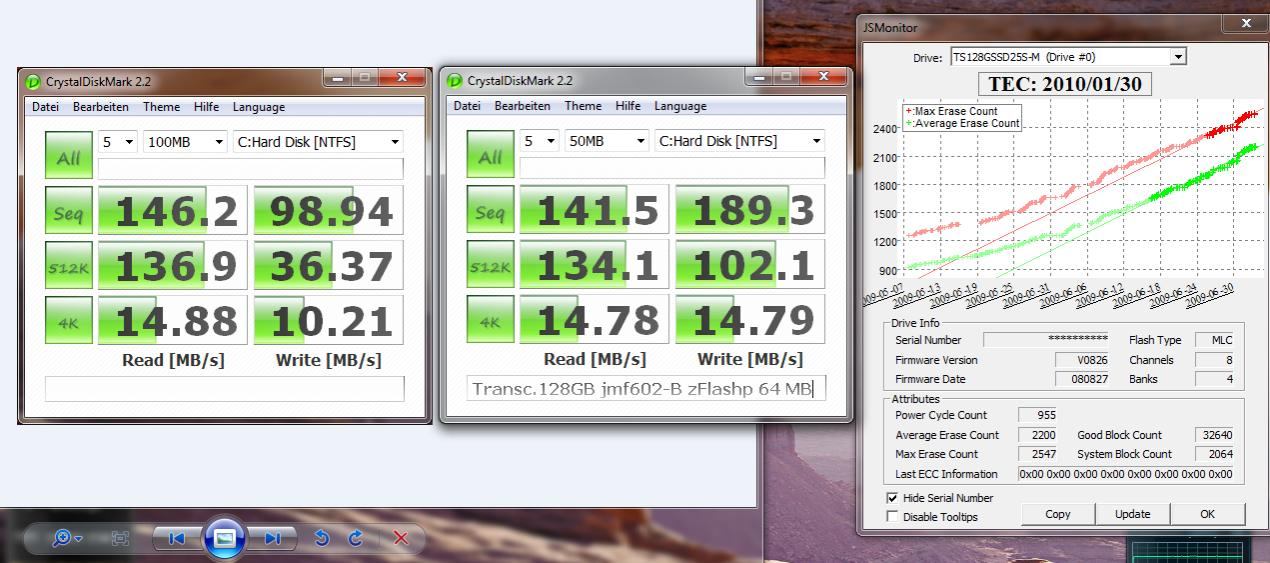Run 4K test in the 50MB window
The width and height of the screenshot is (1270, 563).
pos(491,319)
